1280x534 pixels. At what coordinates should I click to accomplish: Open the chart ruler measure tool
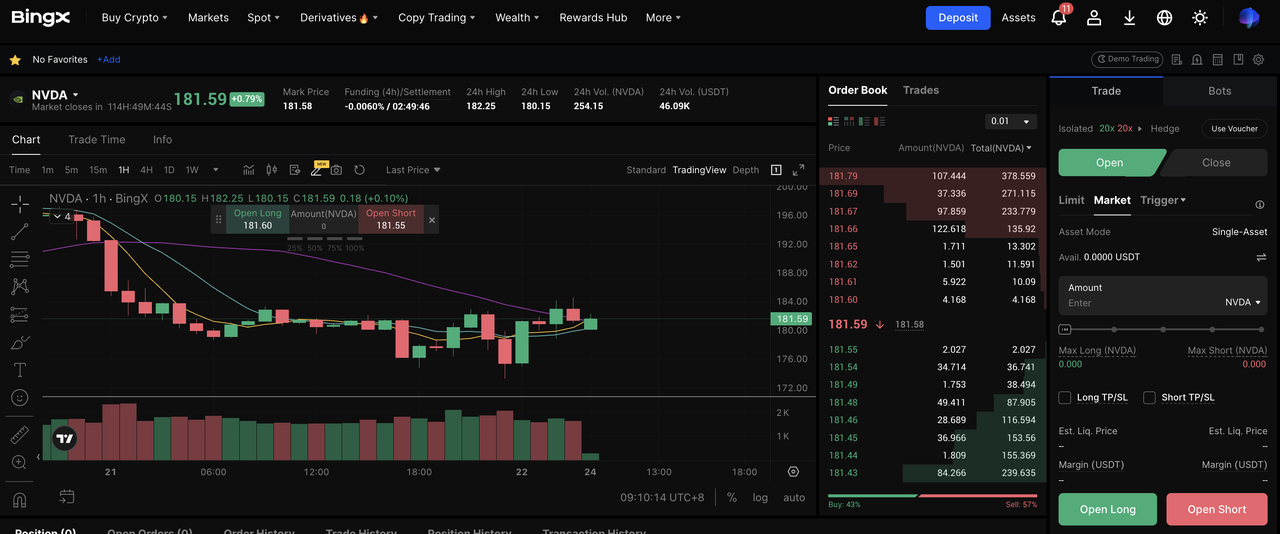tap(20, 435)
